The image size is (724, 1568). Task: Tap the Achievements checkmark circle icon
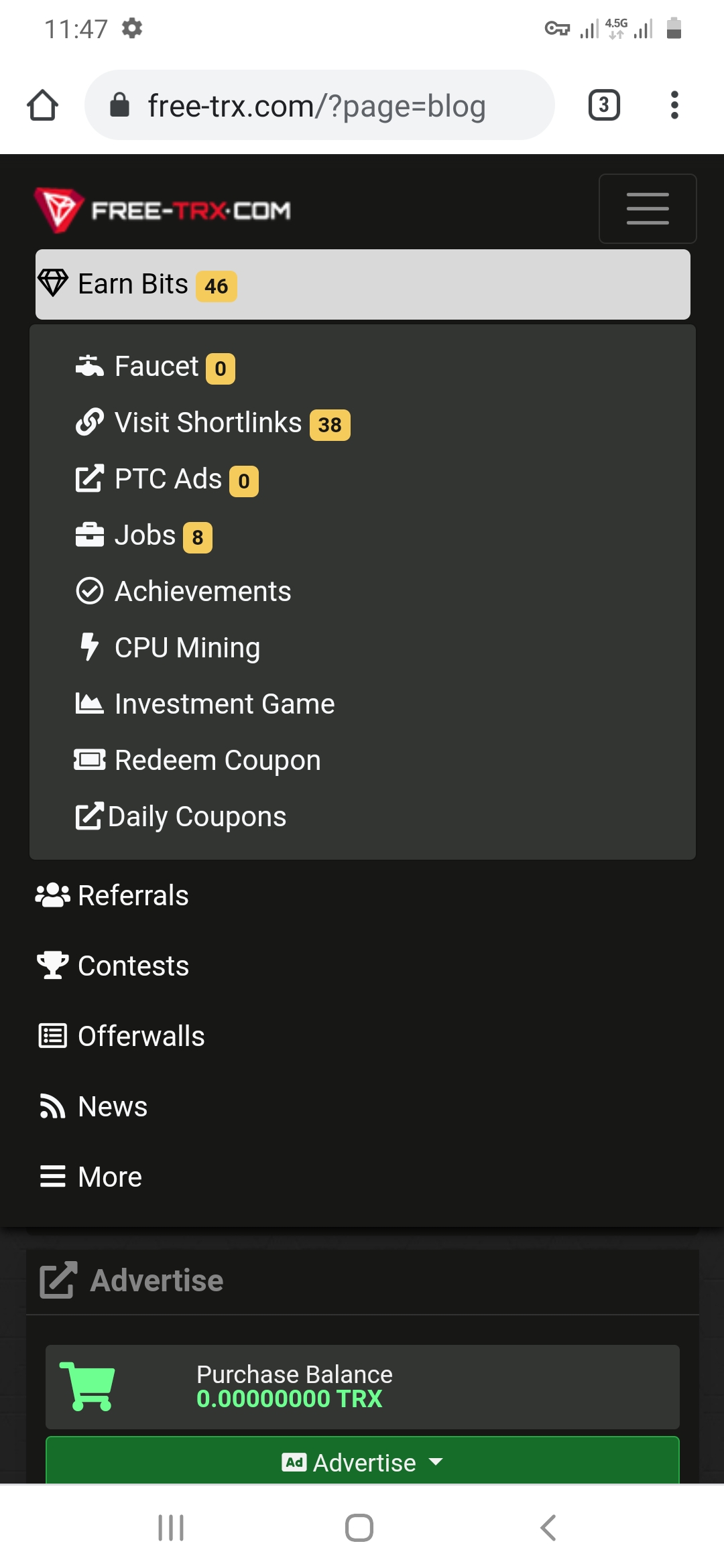[89, 591]
